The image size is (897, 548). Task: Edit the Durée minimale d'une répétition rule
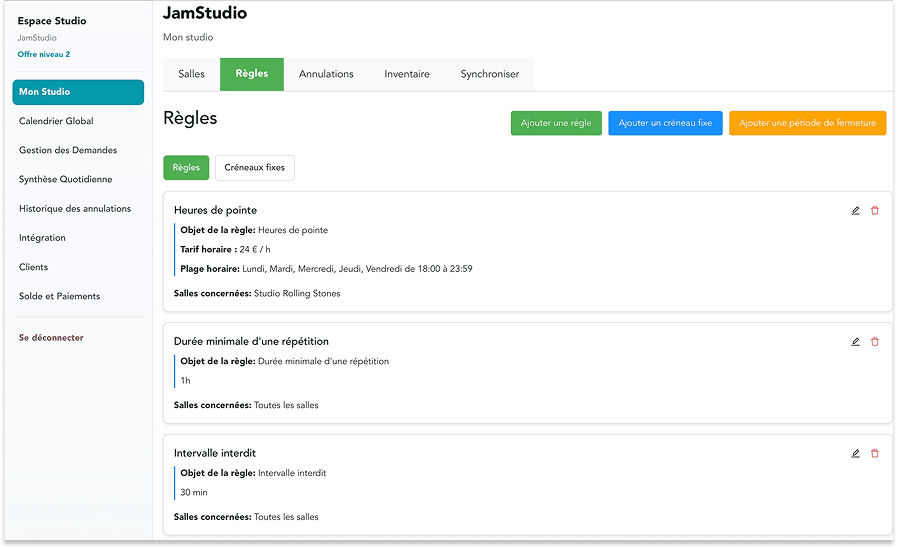coord(855,341)
